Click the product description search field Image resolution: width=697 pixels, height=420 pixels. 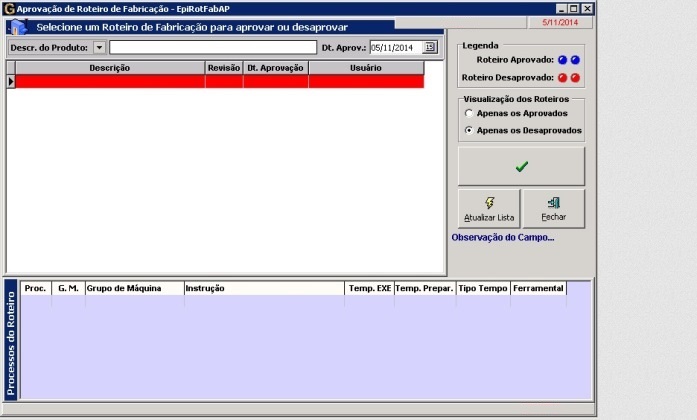pos(213,48)
